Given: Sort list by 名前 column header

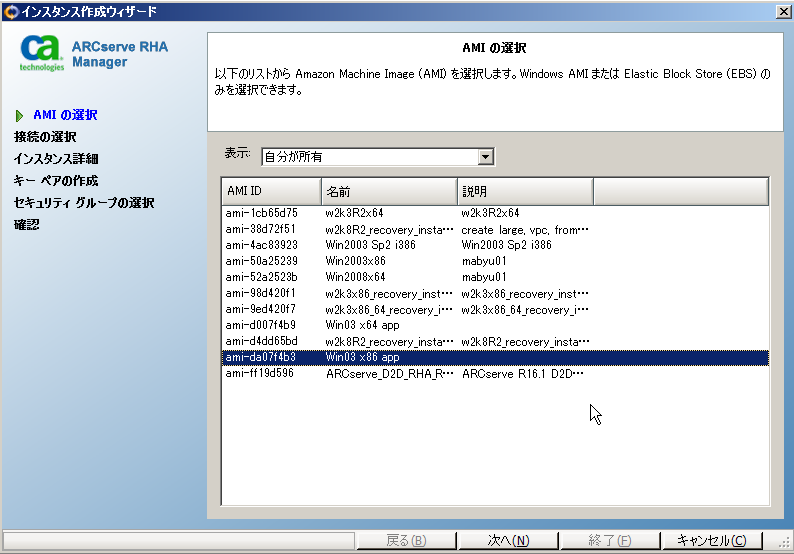Looking at the screenshot, I should coord(389,191).
